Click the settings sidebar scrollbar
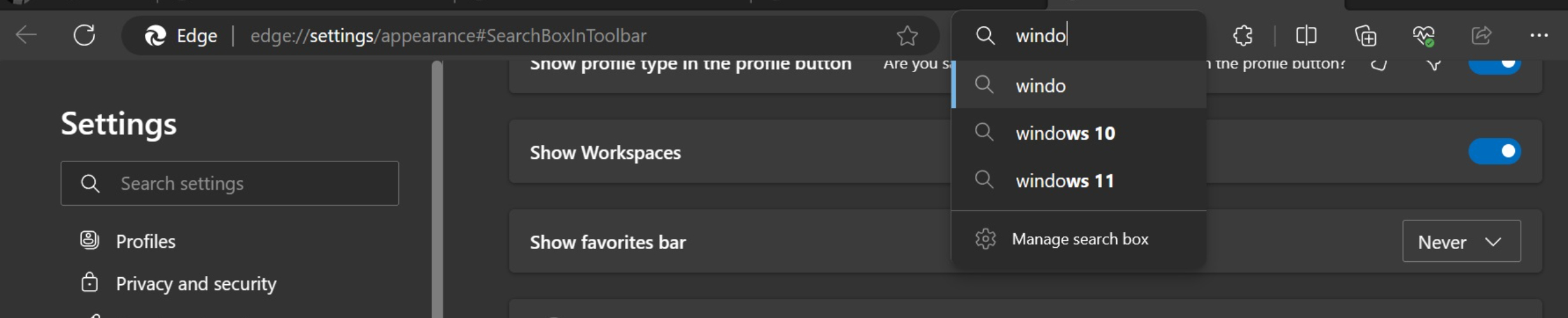 pos(437,189)
